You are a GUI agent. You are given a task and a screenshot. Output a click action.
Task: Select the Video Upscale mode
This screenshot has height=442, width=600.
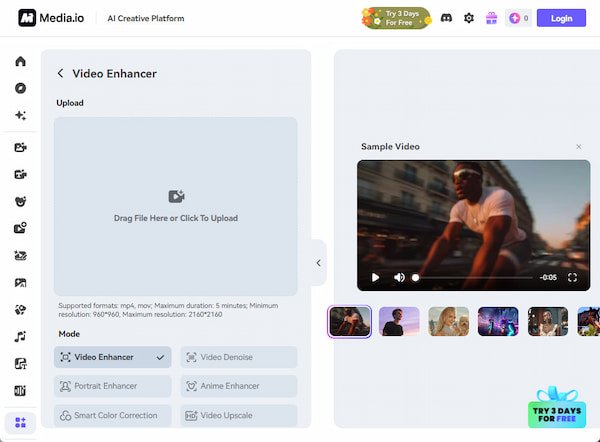[239, 415]
